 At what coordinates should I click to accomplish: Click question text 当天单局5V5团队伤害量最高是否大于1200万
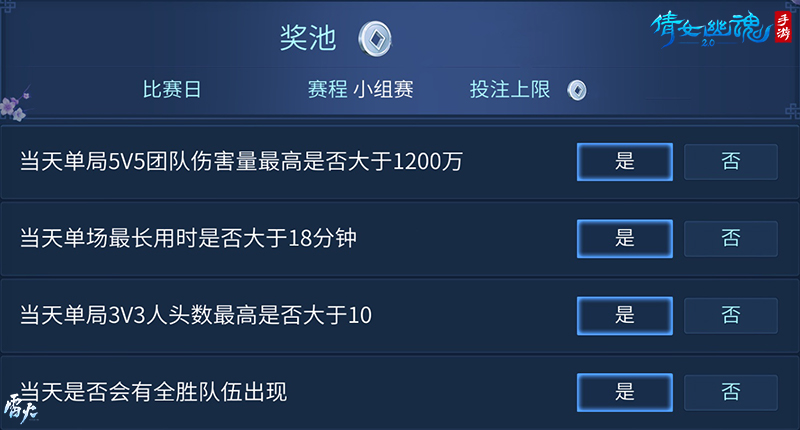241,162
